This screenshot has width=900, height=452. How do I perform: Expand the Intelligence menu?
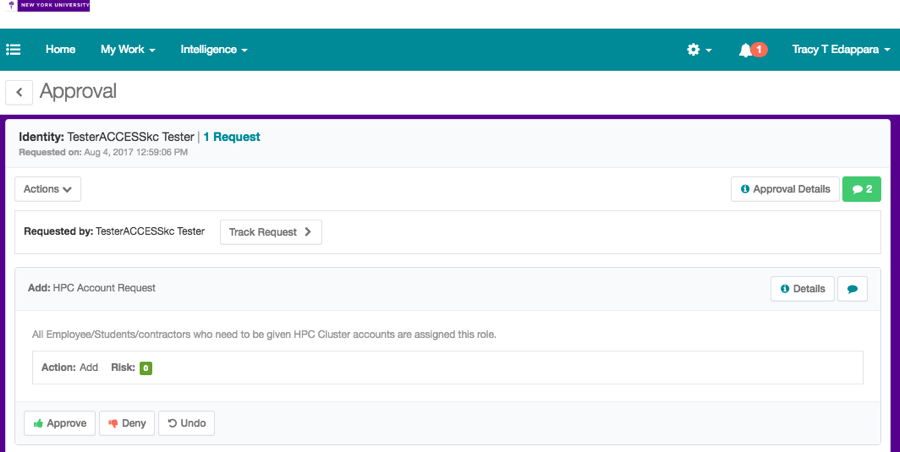pyautogui.click(x=213, y=50)
